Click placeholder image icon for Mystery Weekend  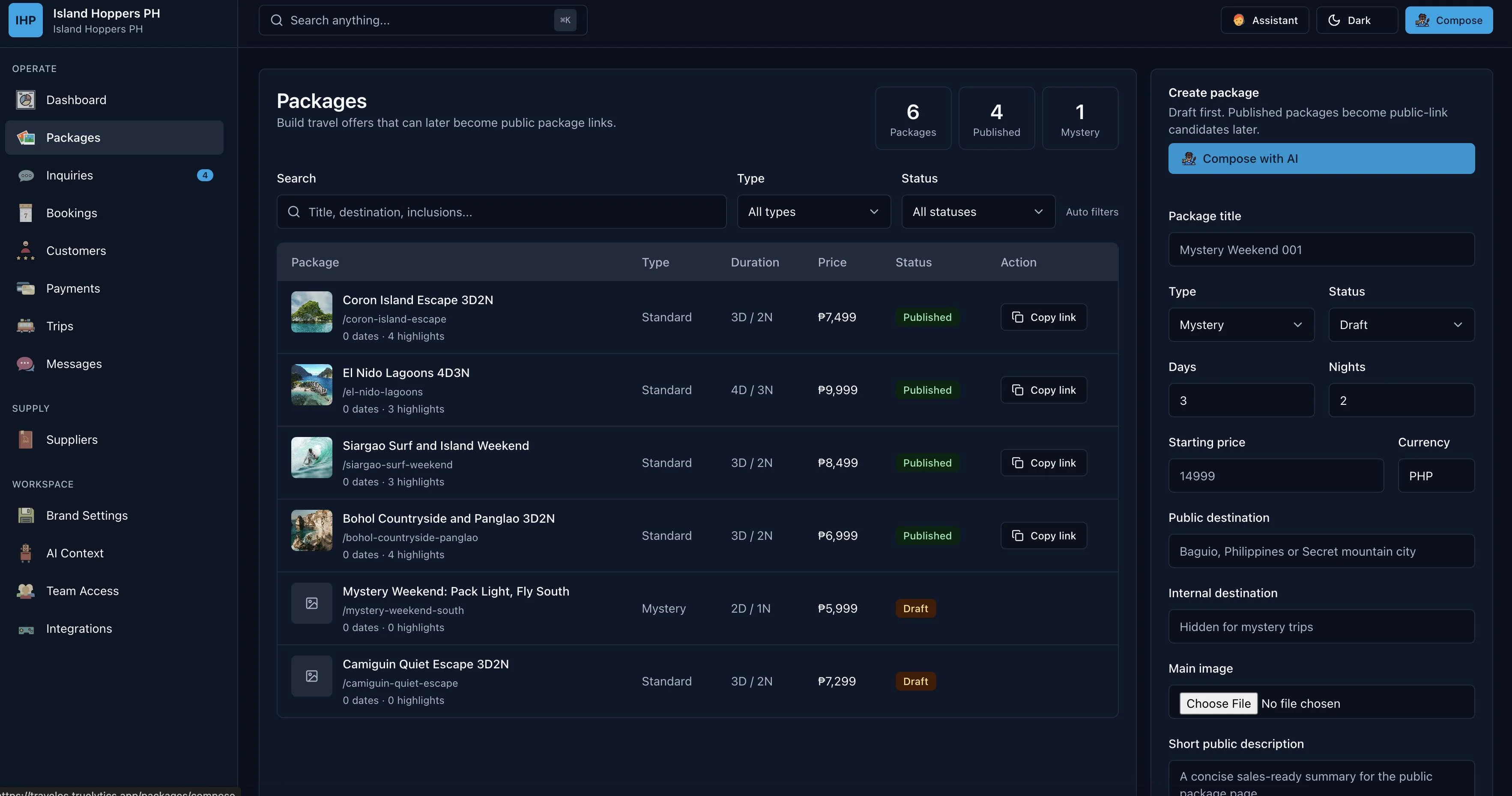312,603
